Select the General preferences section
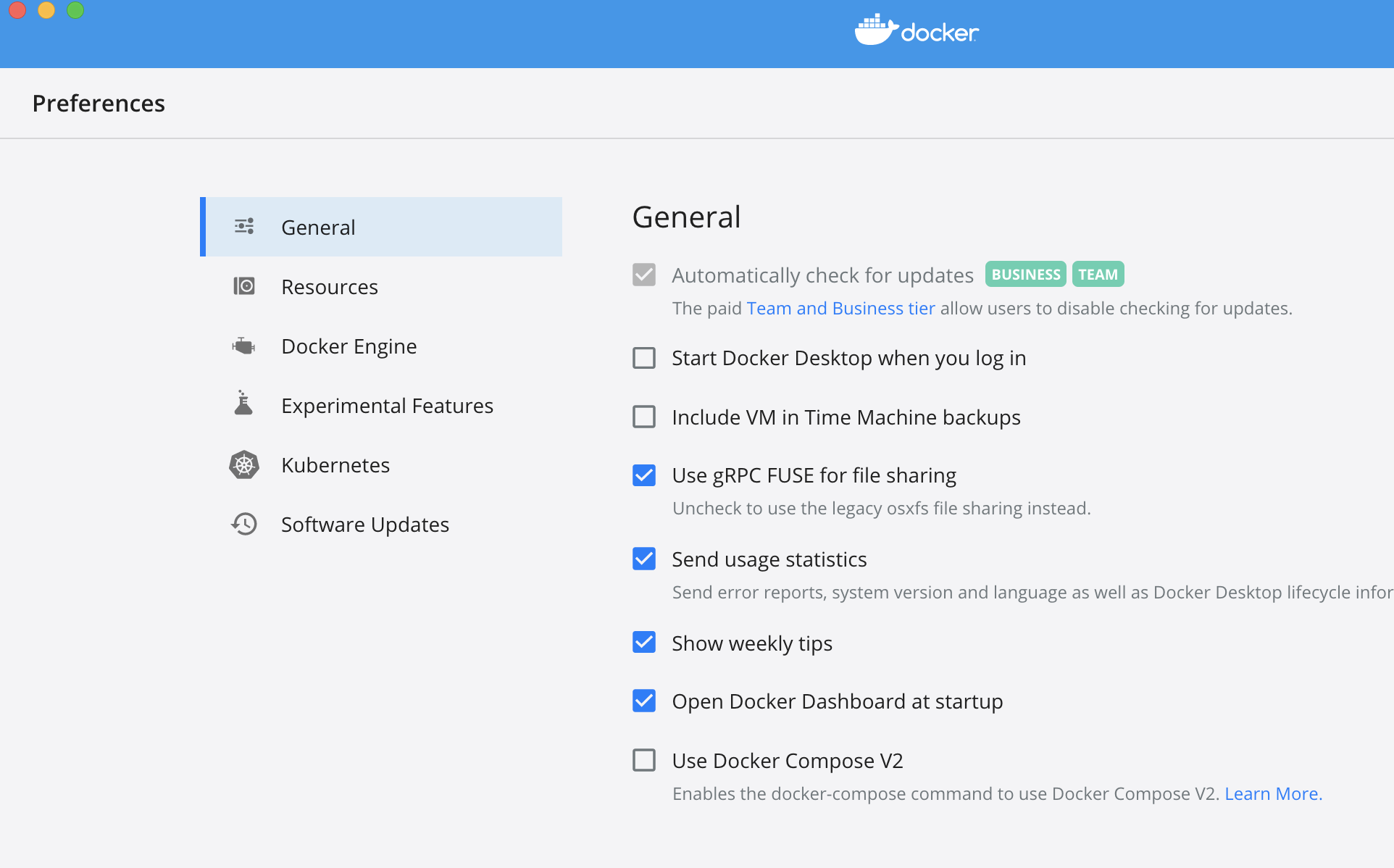Image resolution: width=1394 pixels, height=868 pixels. 384,227
